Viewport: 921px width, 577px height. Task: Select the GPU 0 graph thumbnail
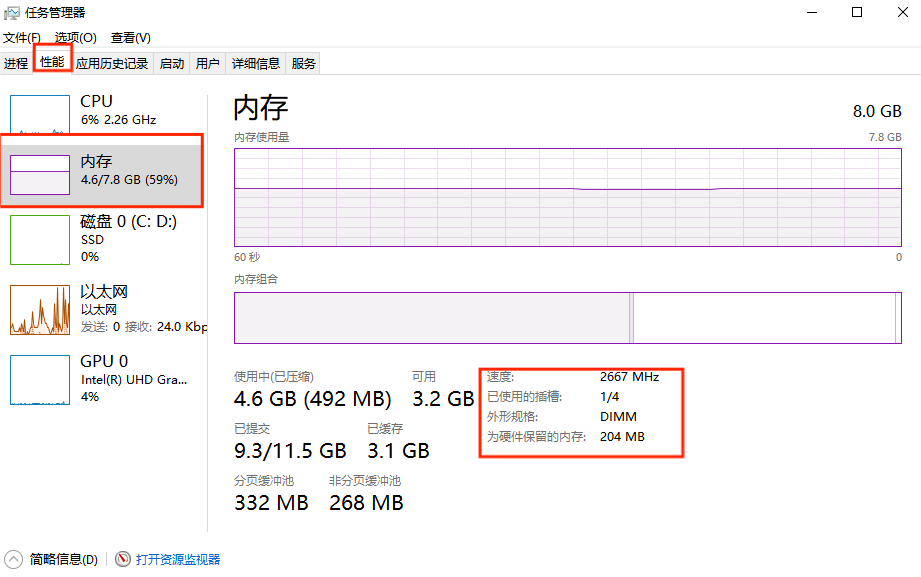40,380
